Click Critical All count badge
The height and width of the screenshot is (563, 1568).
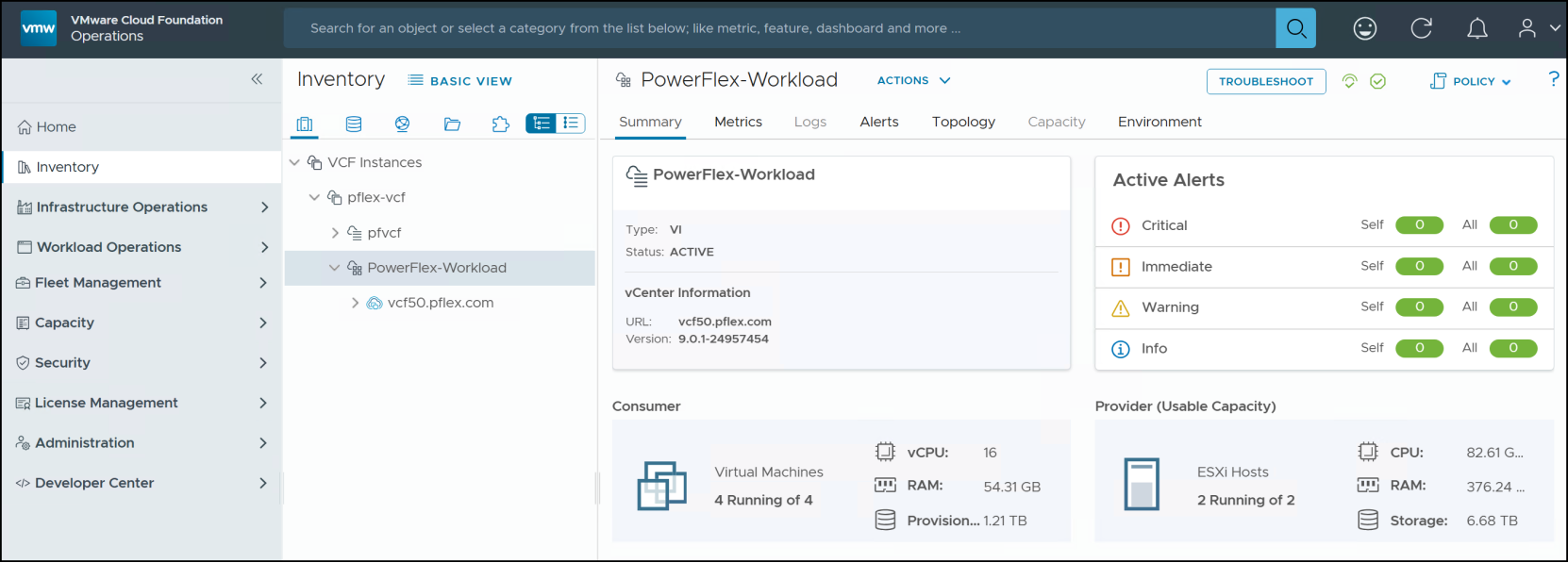pyautogui.click(x=1513, y=225)
